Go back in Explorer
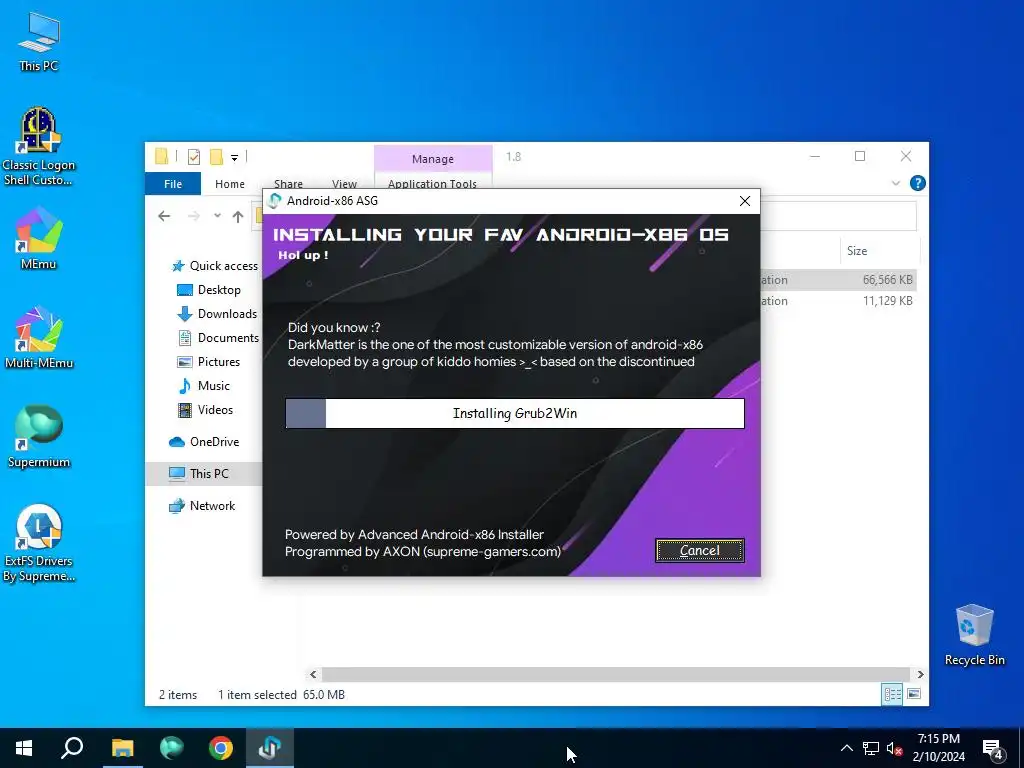 click(x=164, y=216)
